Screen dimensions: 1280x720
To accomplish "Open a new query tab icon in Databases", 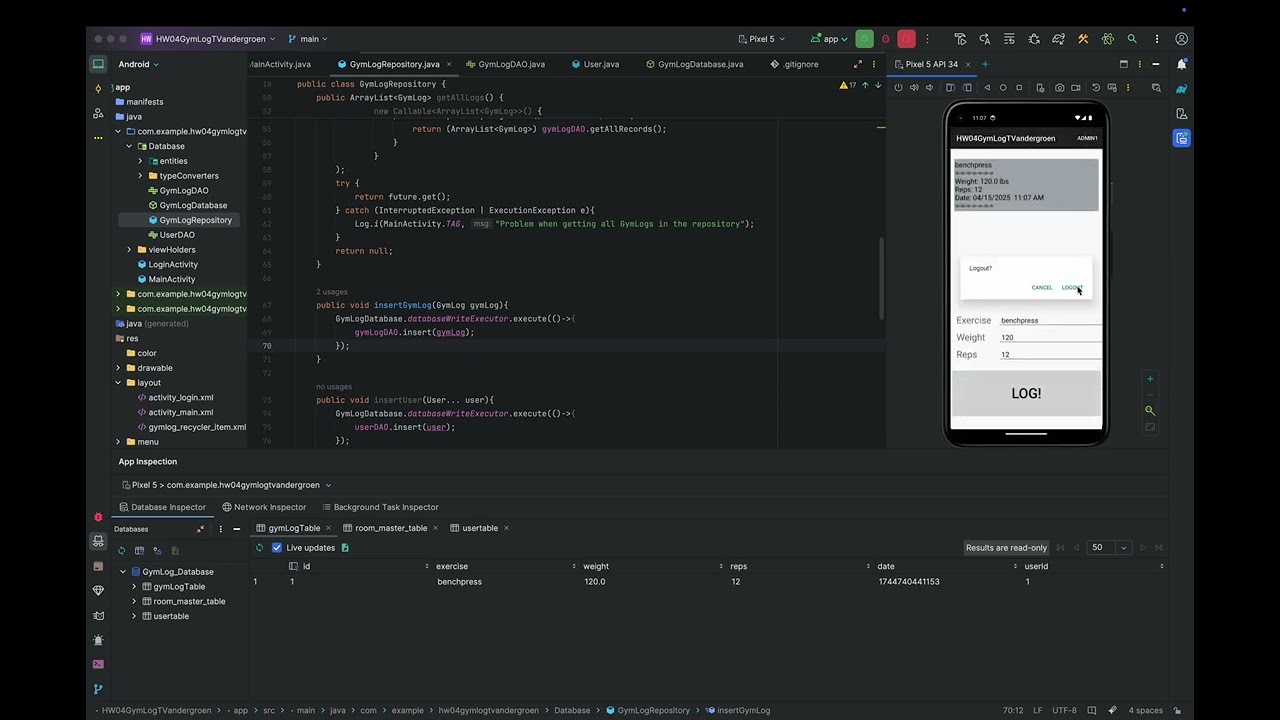I will point(139,551).
